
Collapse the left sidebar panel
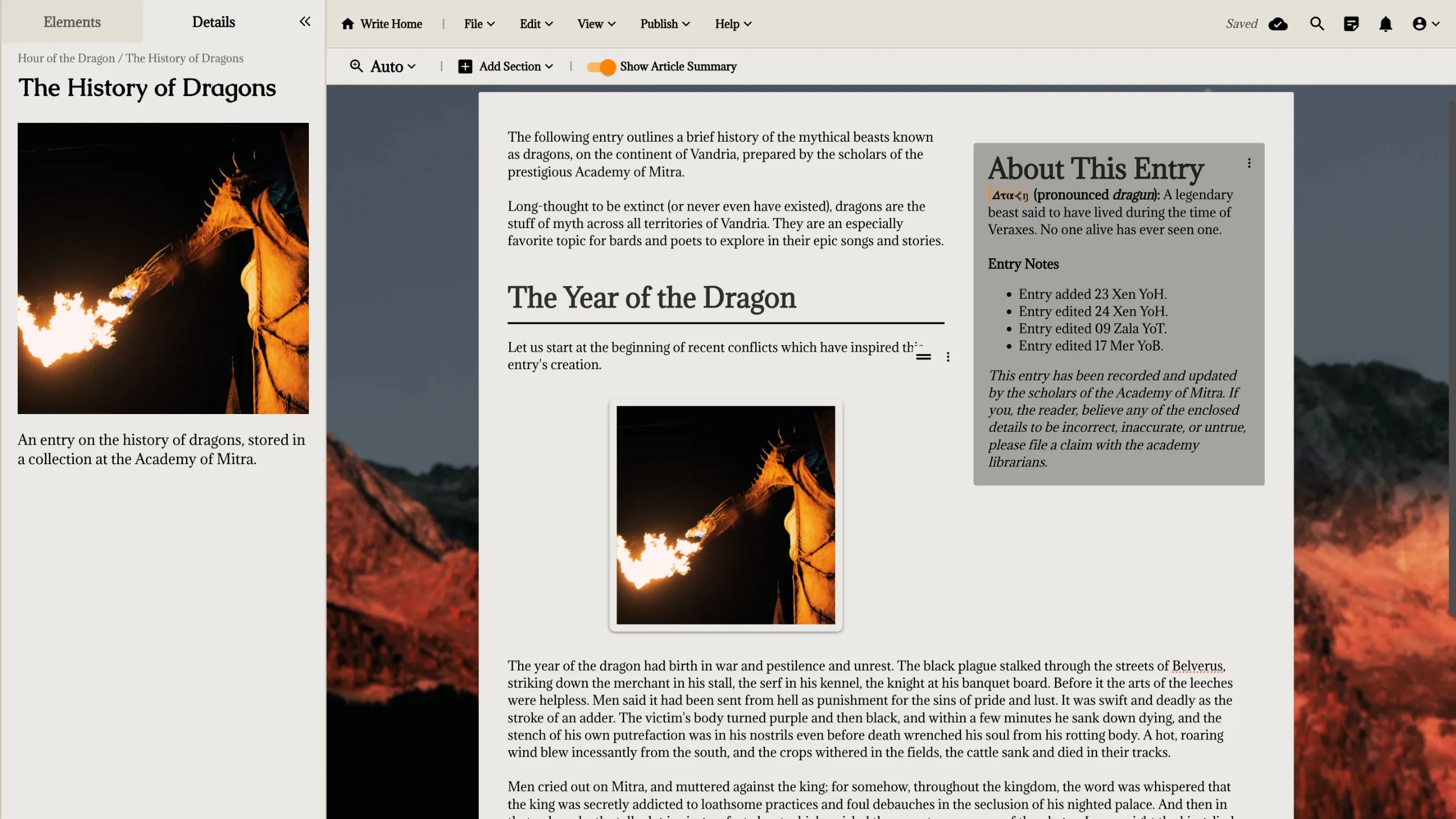(305, 22)
